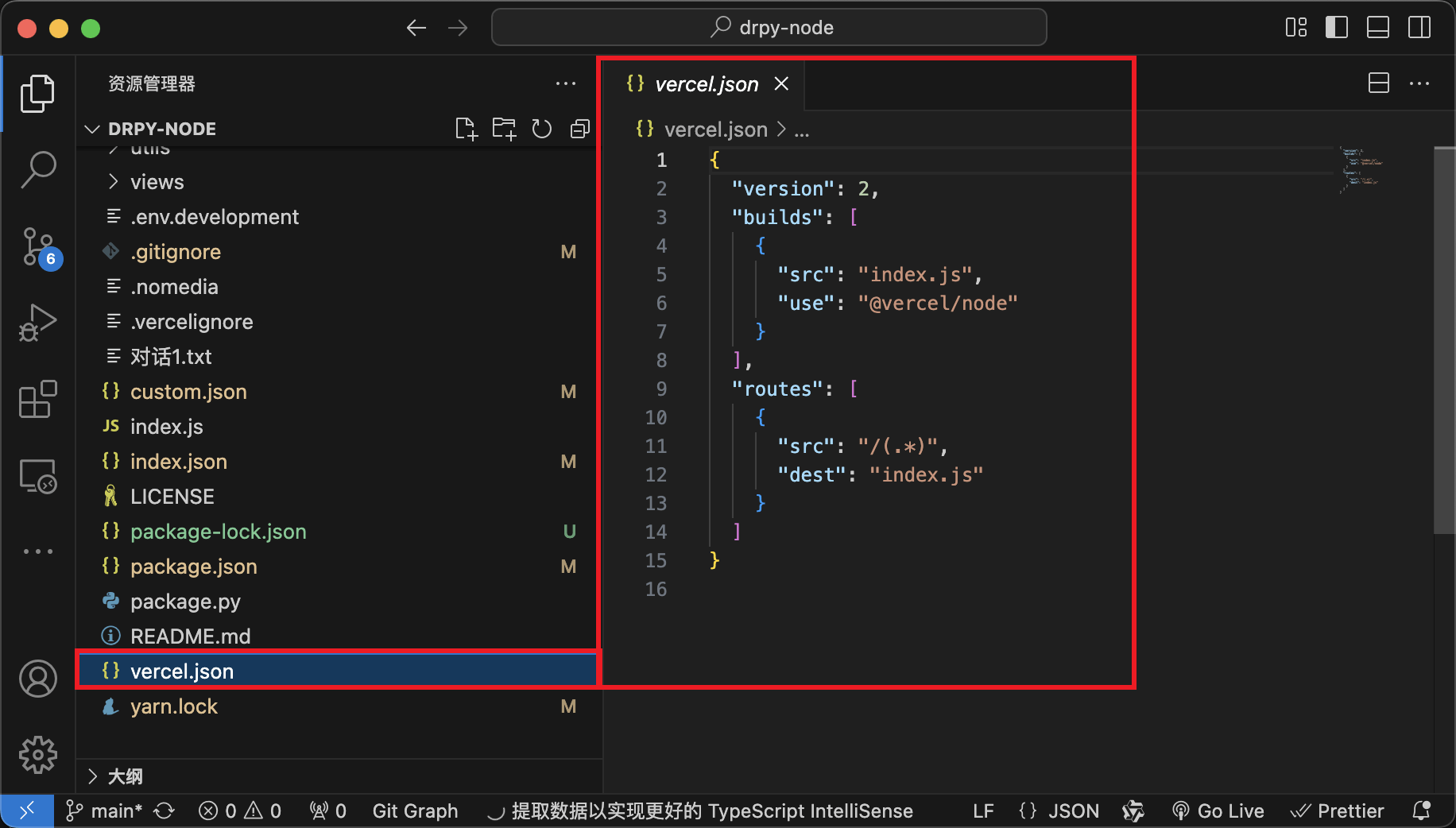Toggle the bottom Panel visibility
1456x828 pixels.
pos(1378,28)
